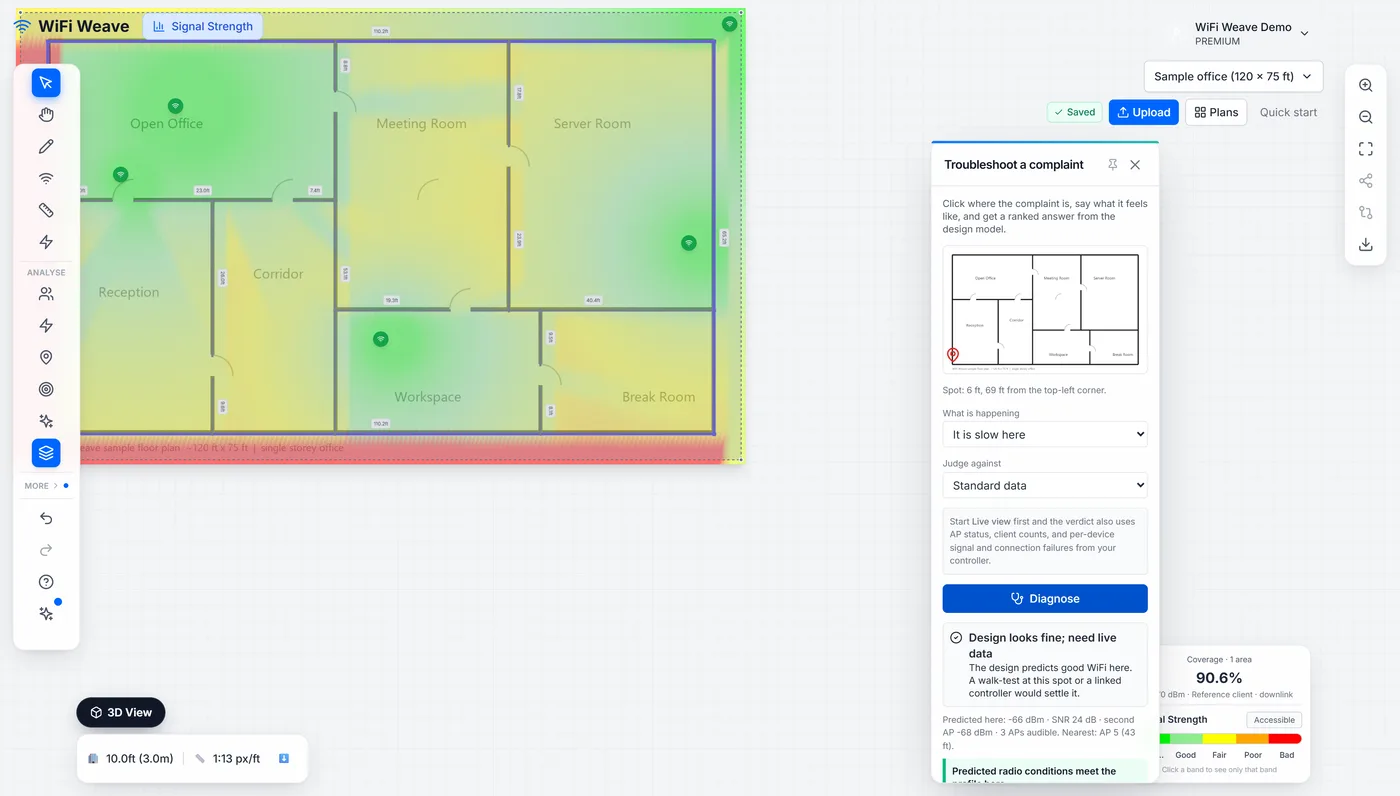Screen dimensions: 1400x796
Task: Click the access point above Open Office label
Action: click(x=175, y=106)
